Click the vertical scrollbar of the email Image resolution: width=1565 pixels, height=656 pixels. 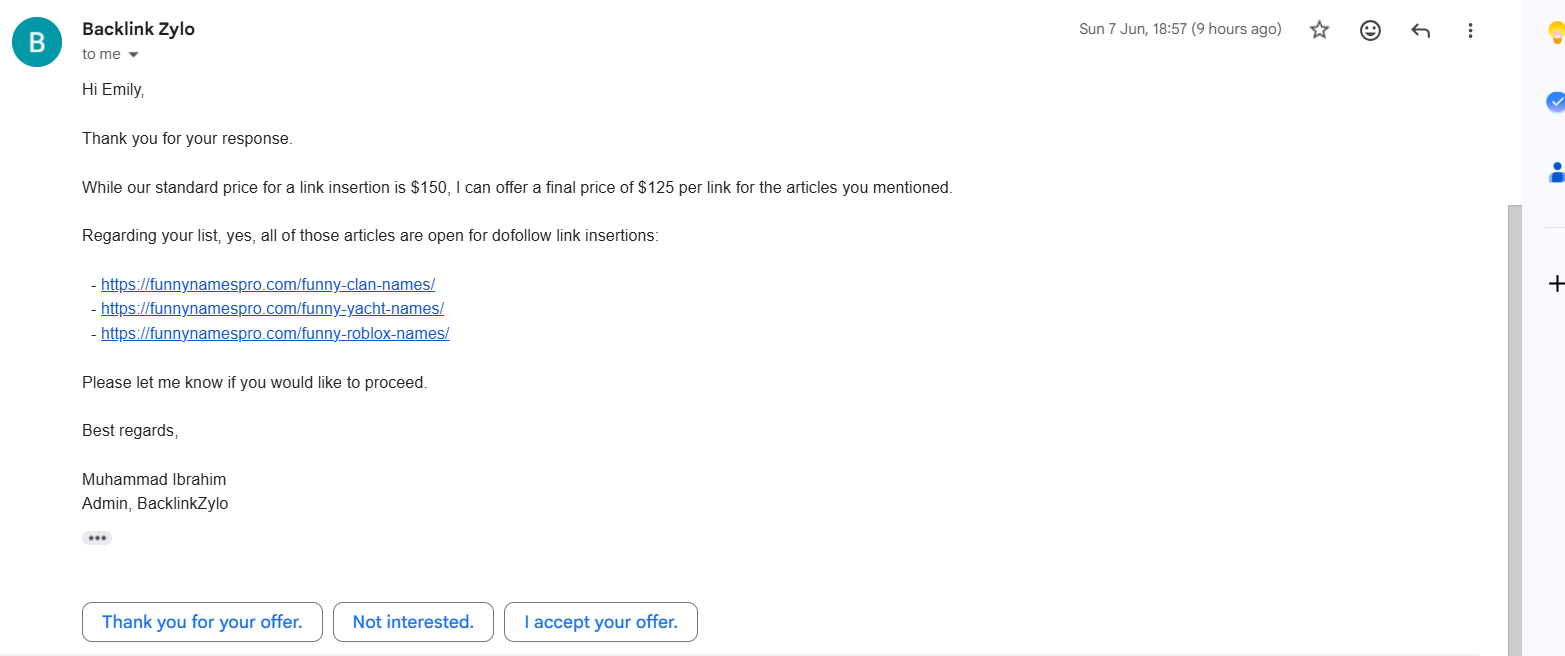[1514, 430]
